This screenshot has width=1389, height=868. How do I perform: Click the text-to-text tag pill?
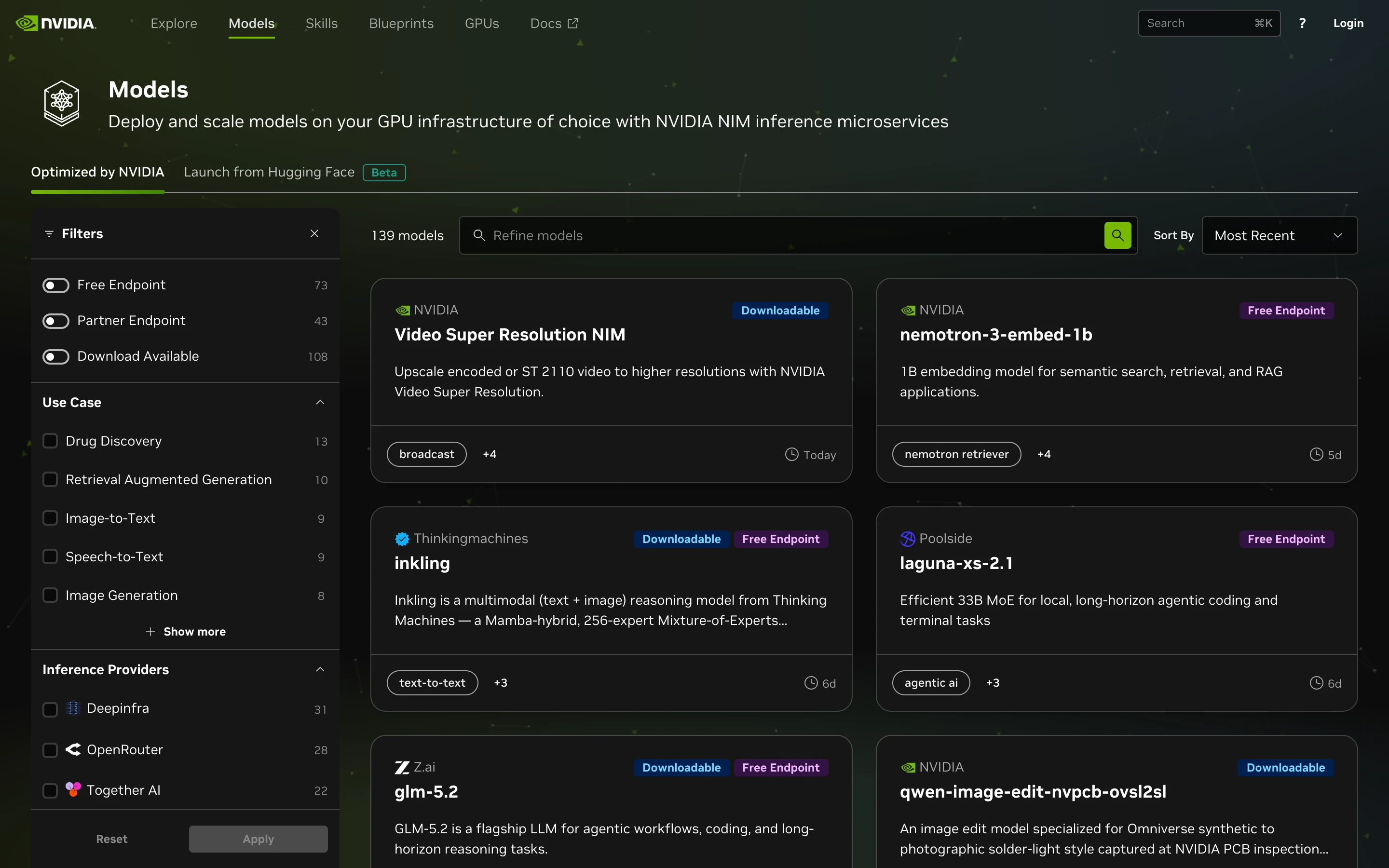coord(432,682)
